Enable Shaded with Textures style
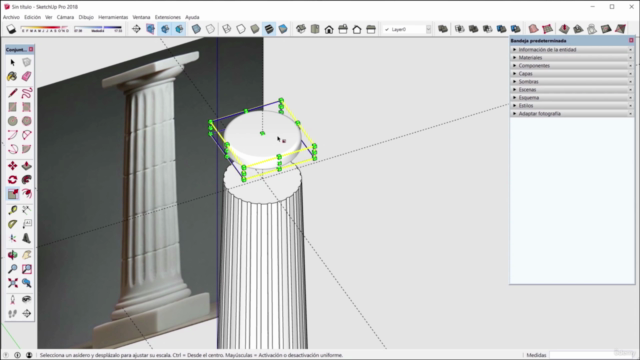This screenshot has height=360, width=640. pyautogui.click(x=269, y=29)
